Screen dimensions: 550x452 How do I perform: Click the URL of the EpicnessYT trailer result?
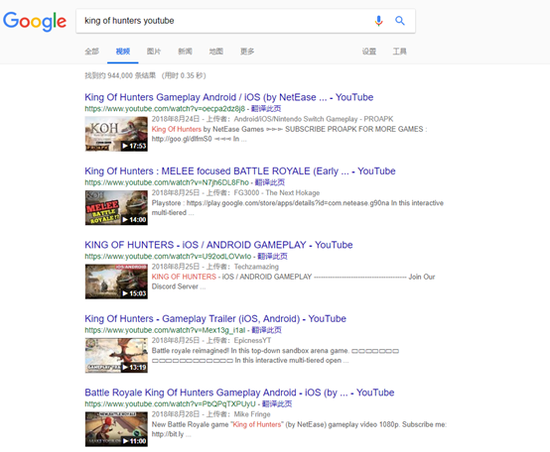165,330
